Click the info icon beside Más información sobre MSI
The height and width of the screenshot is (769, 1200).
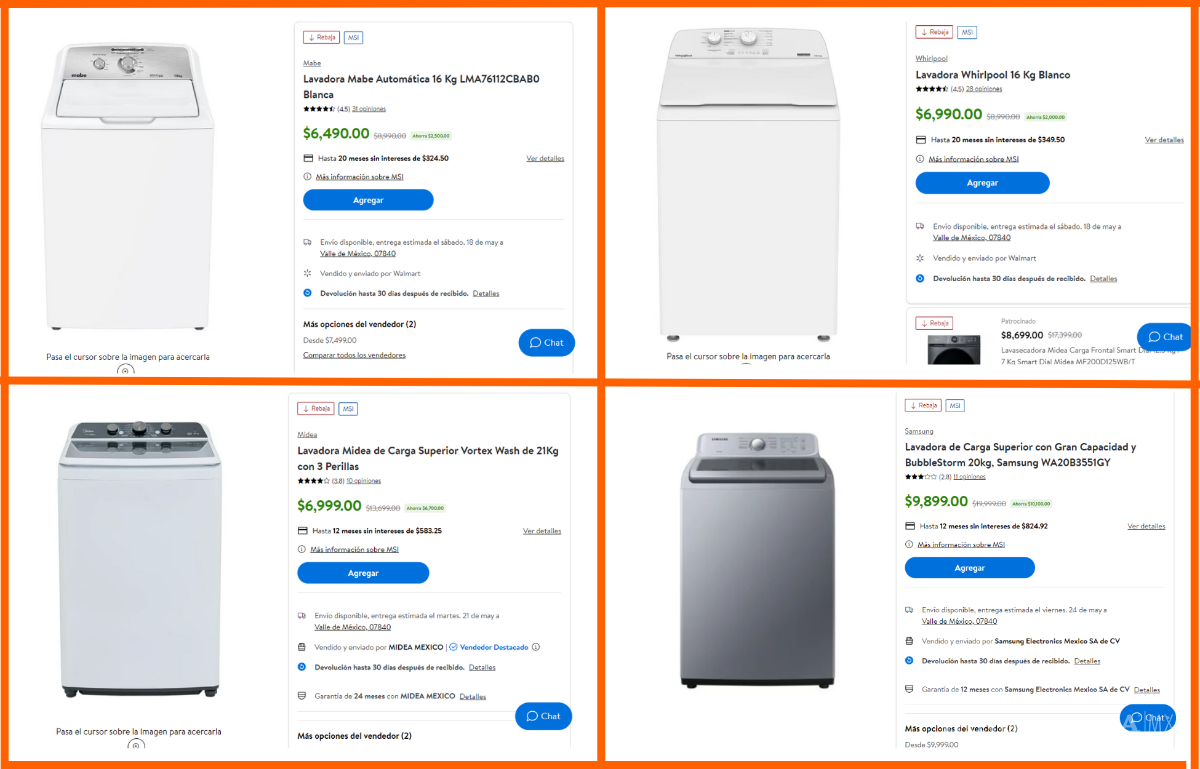point(307,176)
